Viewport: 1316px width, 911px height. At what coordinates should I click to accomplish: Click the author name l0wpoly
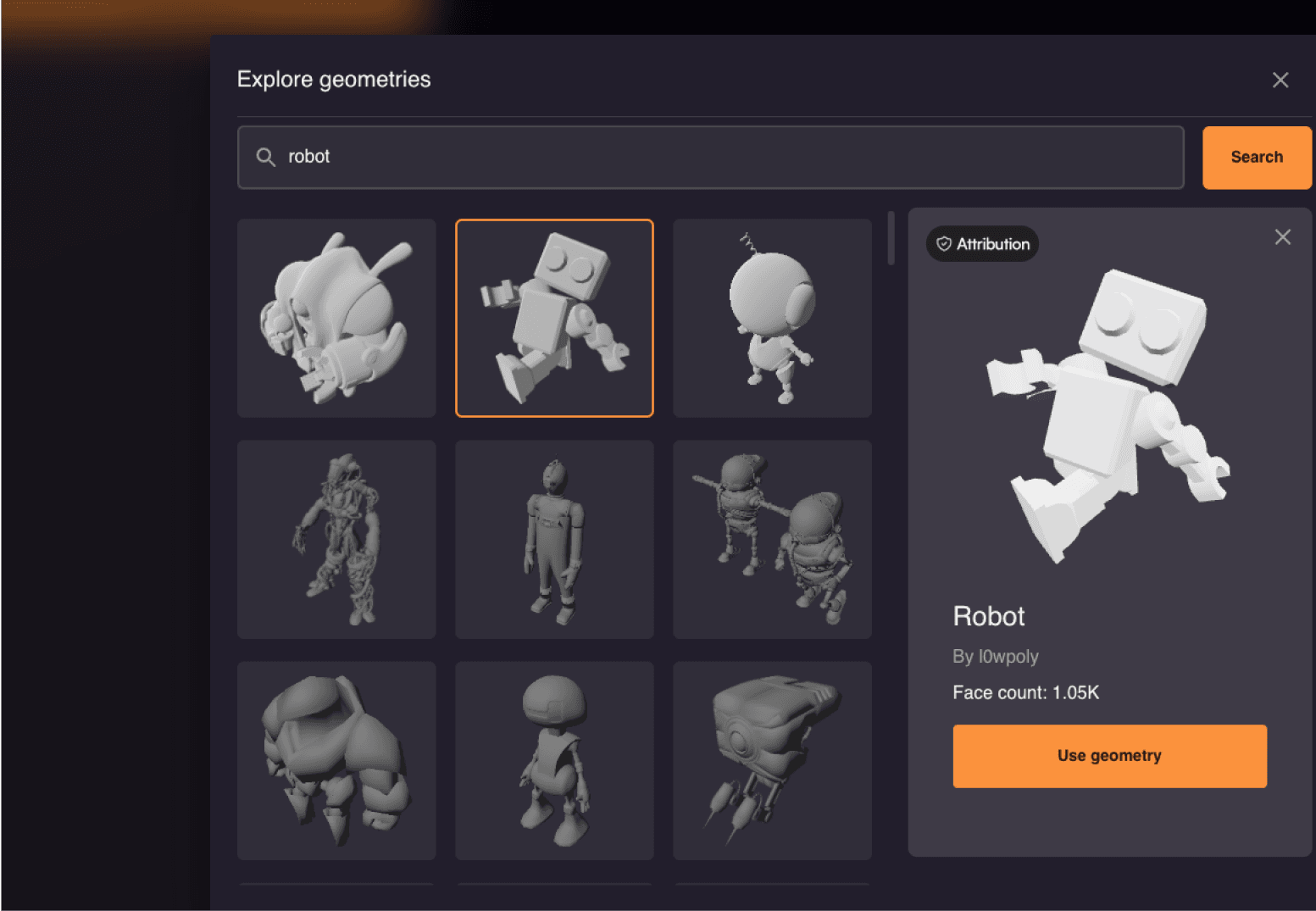[995, 657]
